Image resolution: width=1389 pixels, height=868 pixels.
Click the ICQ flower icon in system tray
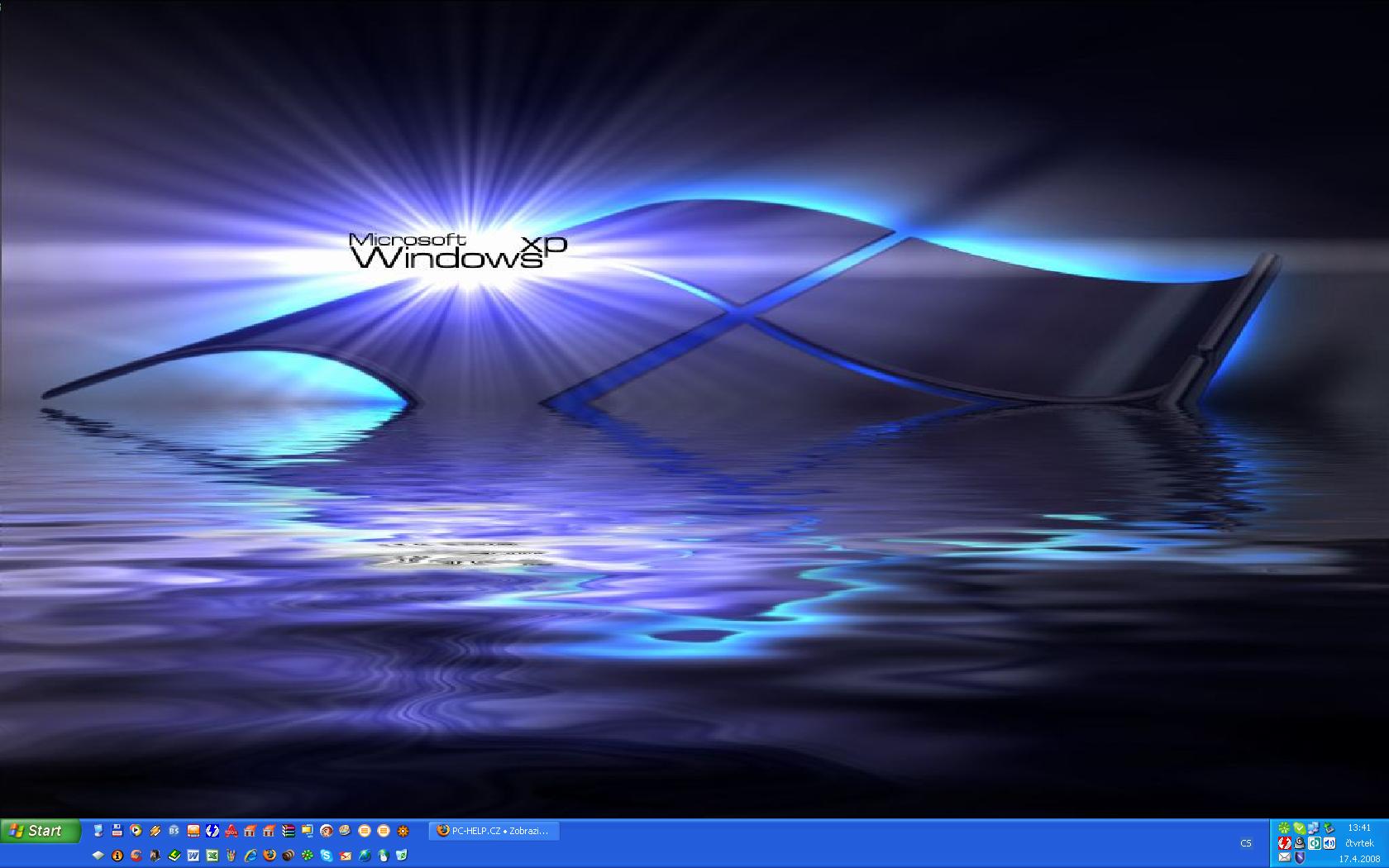pyautogui.click(x=1284, y=828)
